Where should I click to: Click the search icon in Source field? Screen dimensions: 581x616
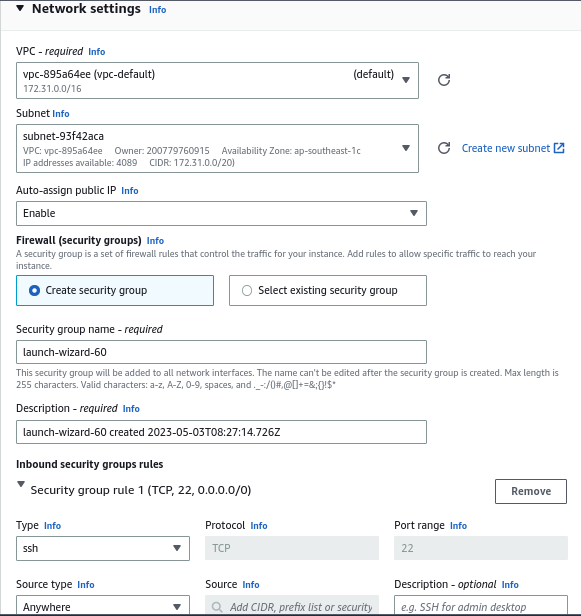[217, 607]
